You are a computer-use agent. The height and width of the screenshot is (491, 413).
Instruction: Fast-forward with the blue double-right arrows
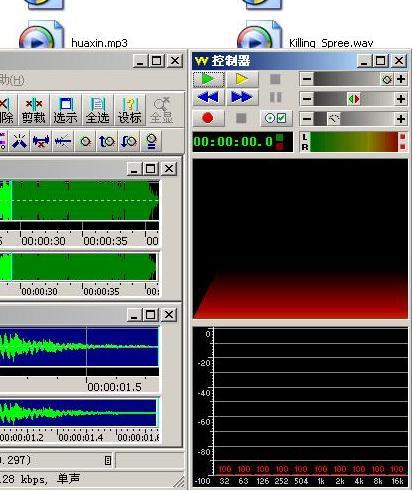[x=242, y=97]
